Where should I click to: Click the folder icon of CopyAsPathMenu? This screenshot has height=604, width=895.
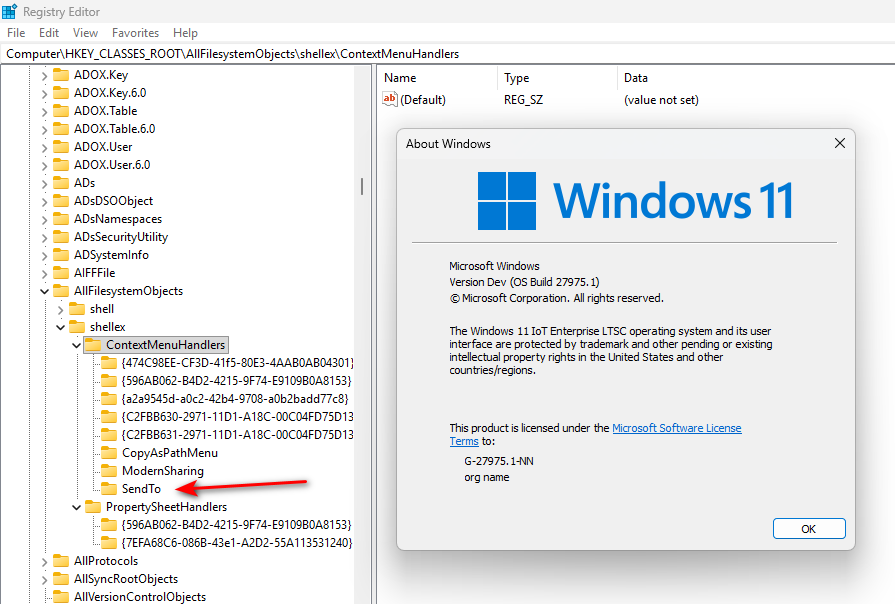[x=109, y=453]
